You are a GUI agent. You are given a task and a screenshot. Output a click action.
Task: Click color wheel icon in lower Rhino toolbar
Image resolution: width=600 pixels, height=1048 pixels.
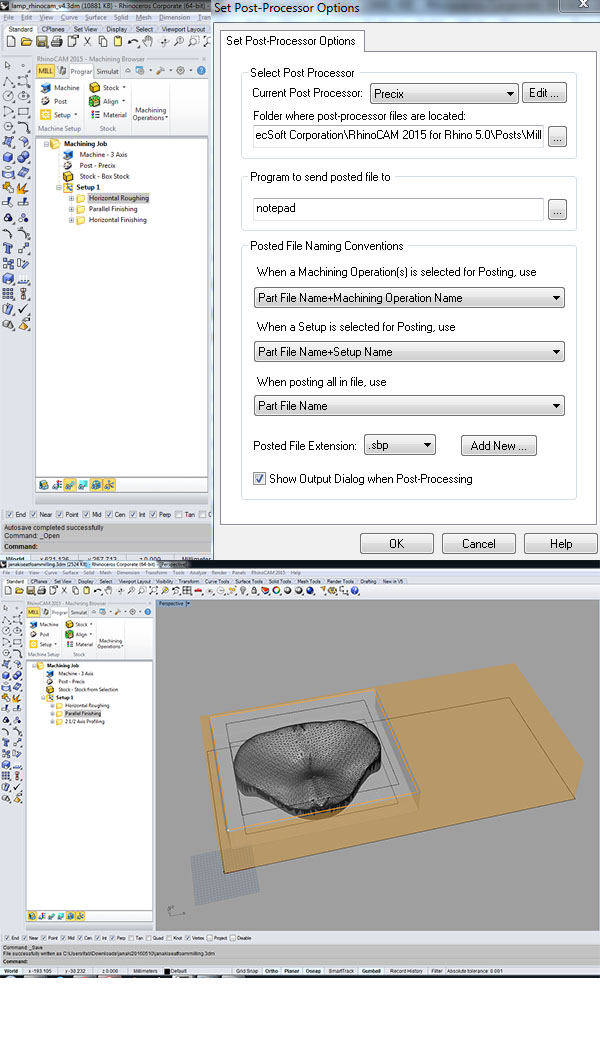[x=277, y=591]
